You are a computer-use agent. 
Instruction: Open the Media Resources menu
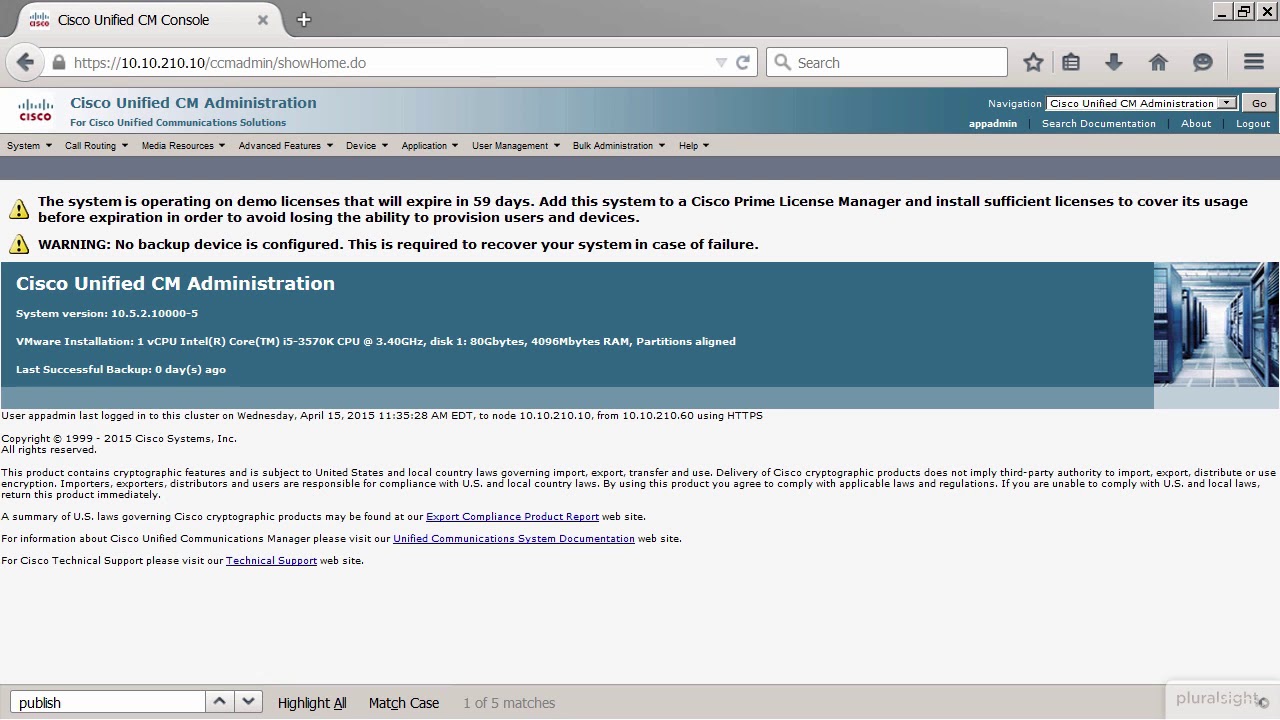[183, 145]
